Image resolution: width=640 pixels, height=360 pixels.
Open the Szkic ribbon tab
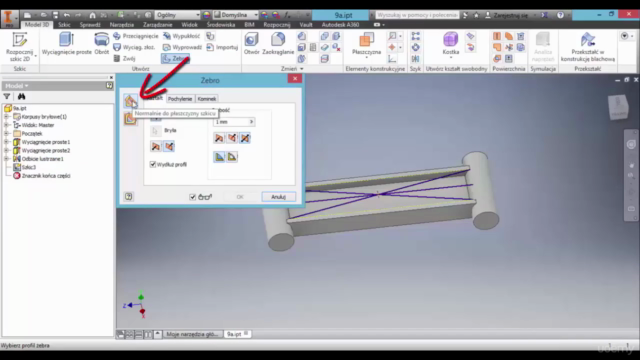pos(64,24)
